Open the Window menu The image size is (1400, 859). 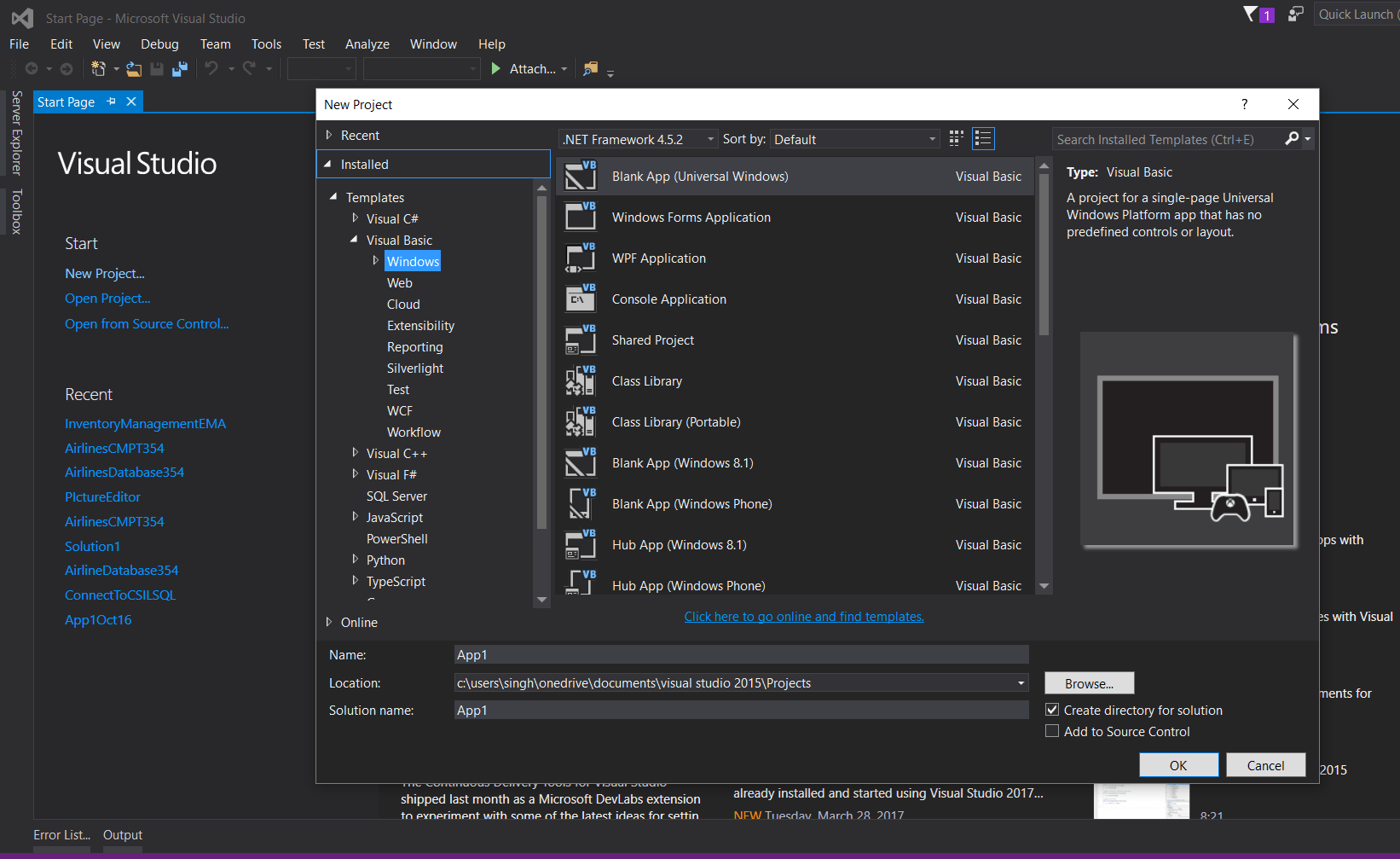433,44
